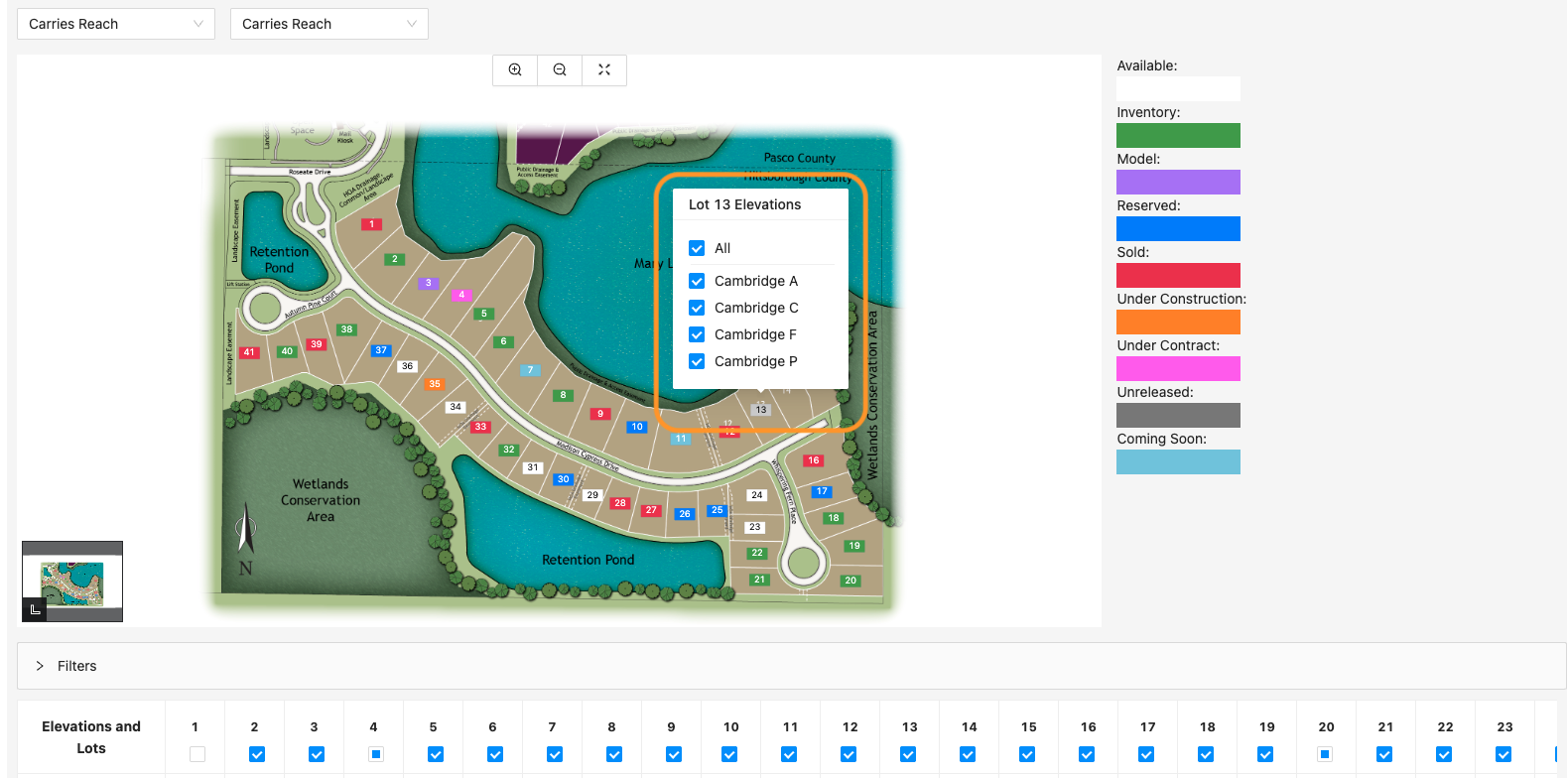Open the second Carries Reach dropdown
Screen dimensions: 1568x778
point(328,24)
